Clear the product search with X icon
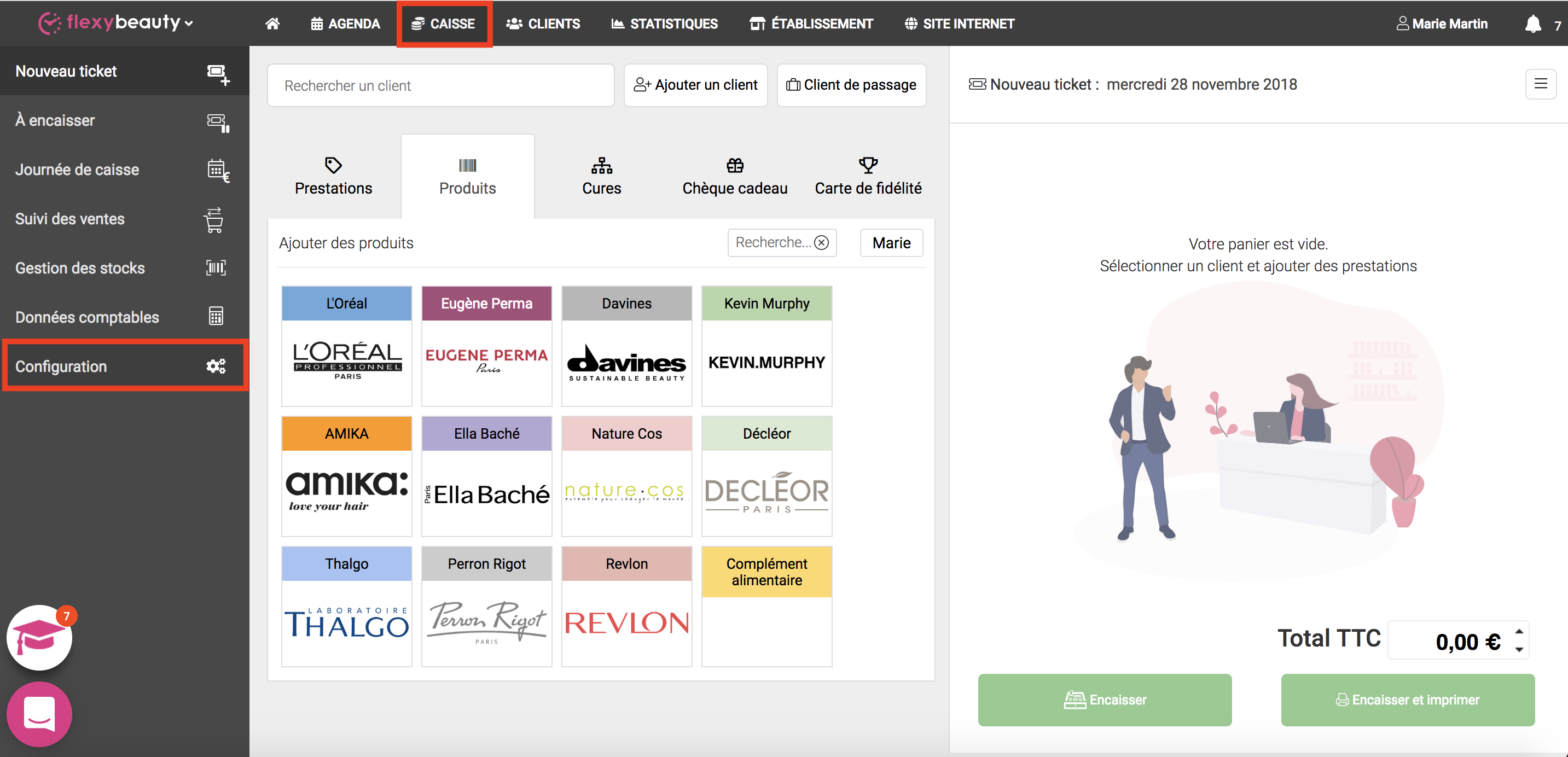This screenshot has height=757, width=1568. (x=821, y=243)
